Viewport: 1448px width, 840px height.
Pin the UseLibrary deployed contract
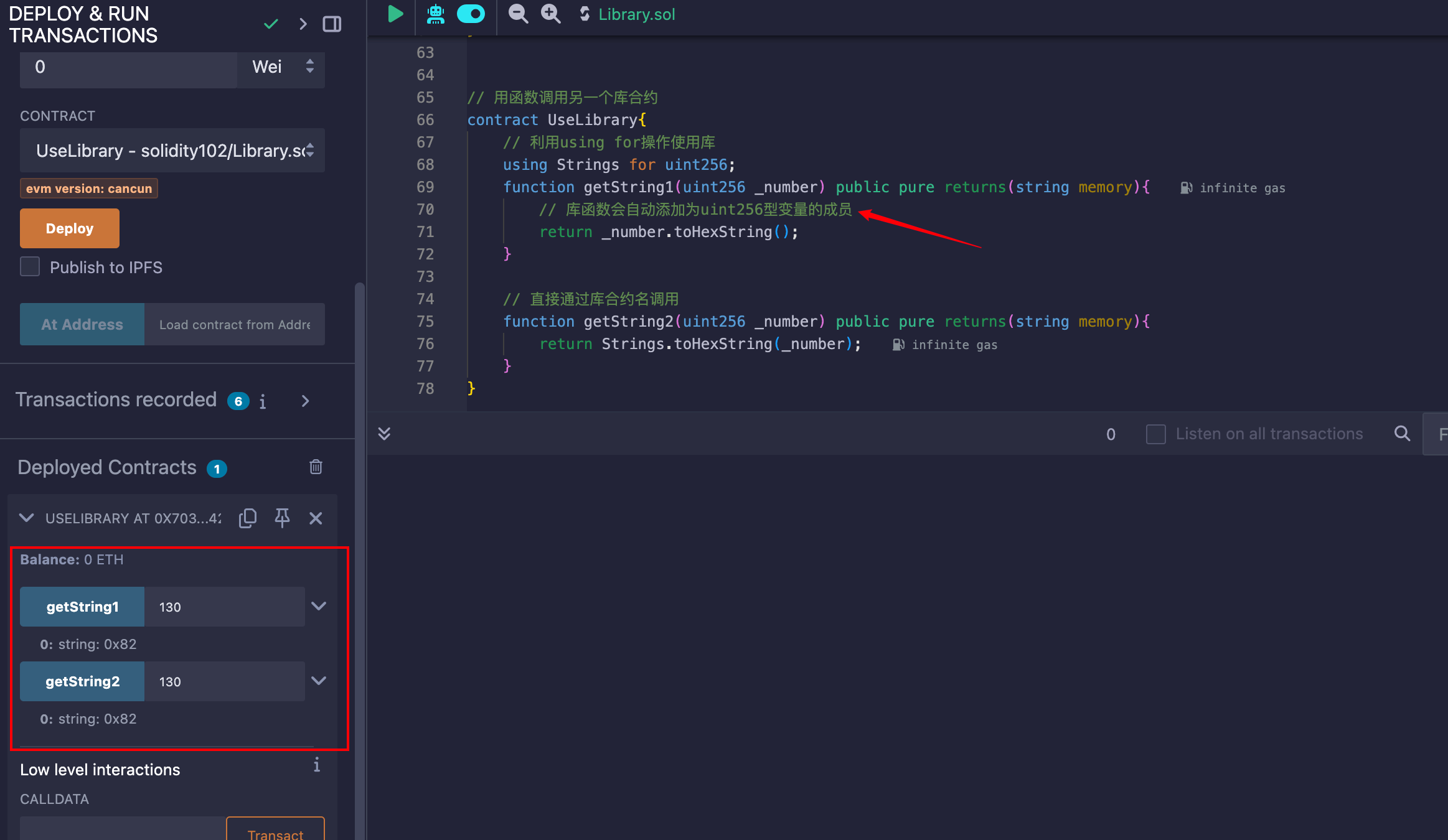coord(282,518)
